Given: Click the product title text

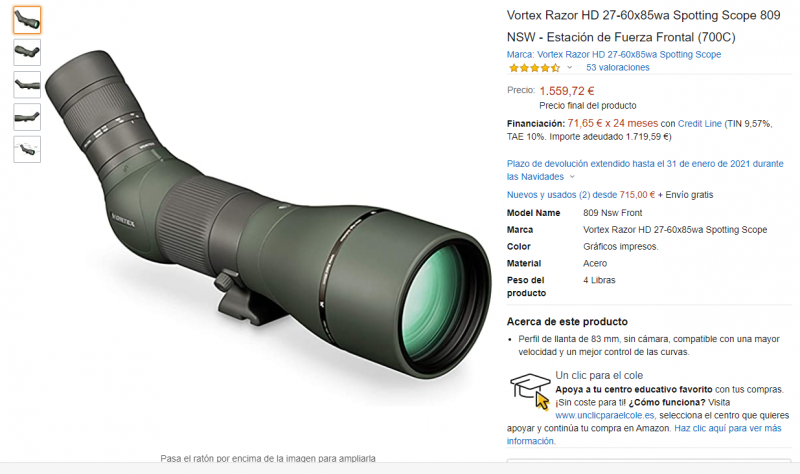Looking at the screenshot, I should point(643,26).
